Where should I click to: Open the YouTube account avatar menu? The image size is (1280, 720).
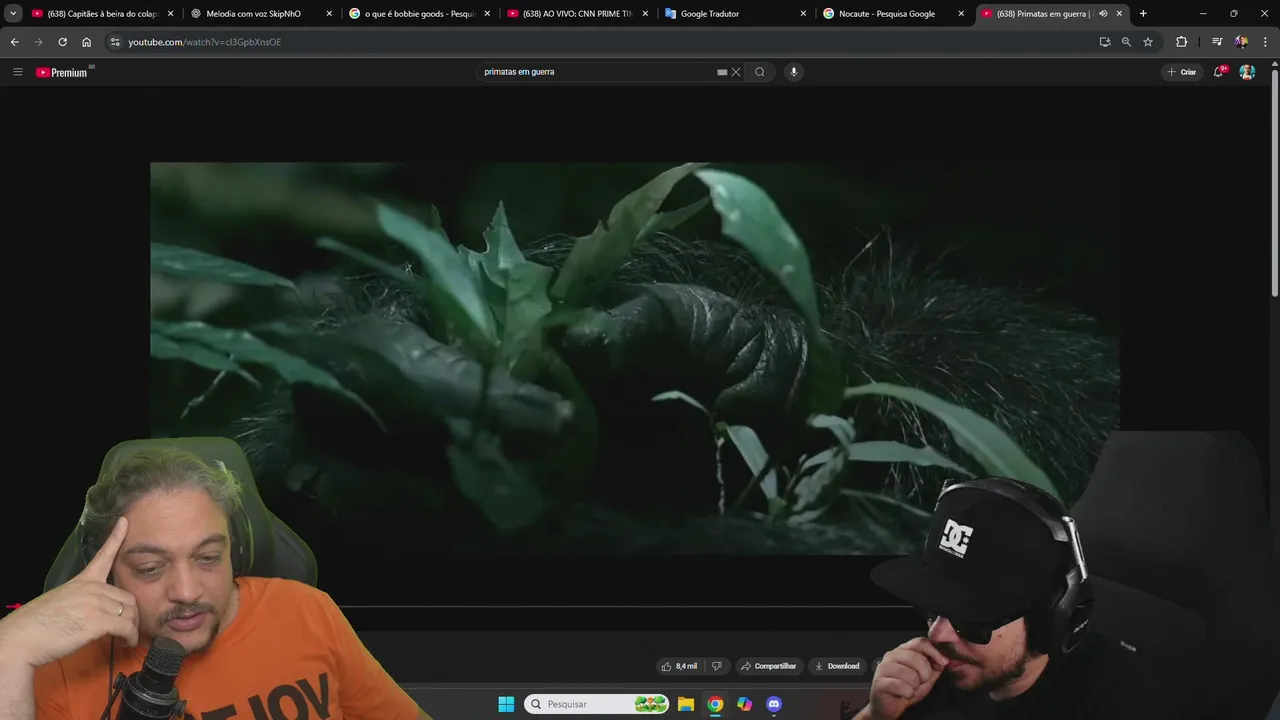coord(1247,72)
